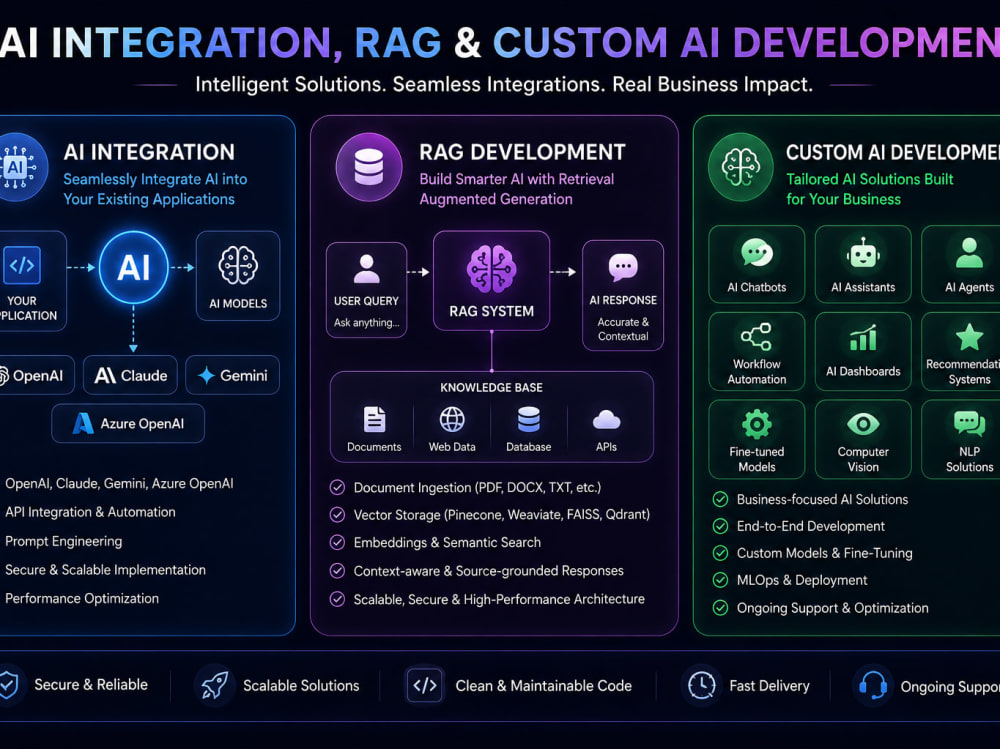Image resolution: width=1000 pixels, height=749 pixels.
Task: Click the RAG Development database icon
Action: coord(369,167)
